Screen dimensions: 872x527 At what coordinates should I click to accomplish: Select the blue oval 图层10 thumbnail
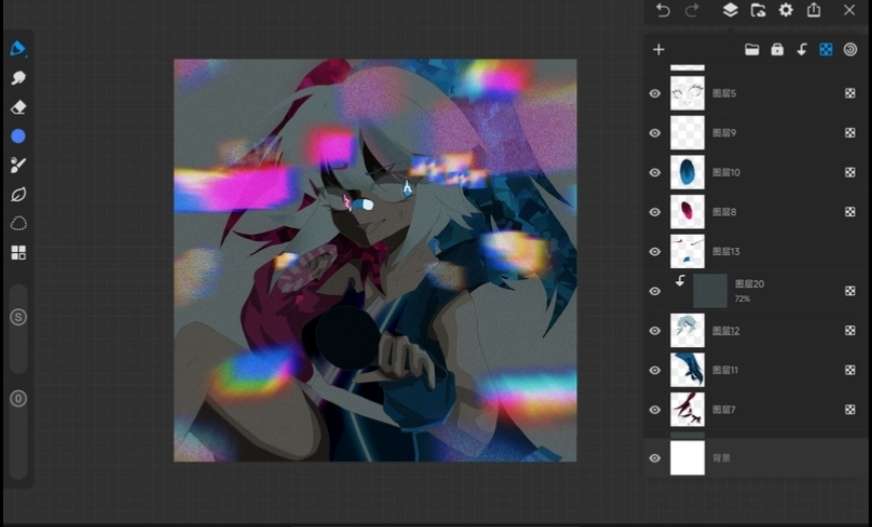687,172
